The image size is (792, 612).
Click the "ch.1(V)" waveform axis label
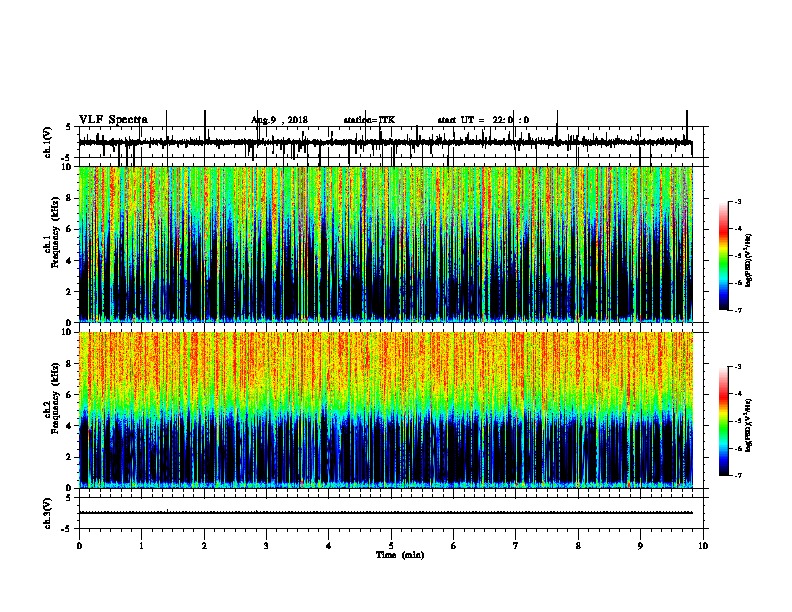point(48,142)
